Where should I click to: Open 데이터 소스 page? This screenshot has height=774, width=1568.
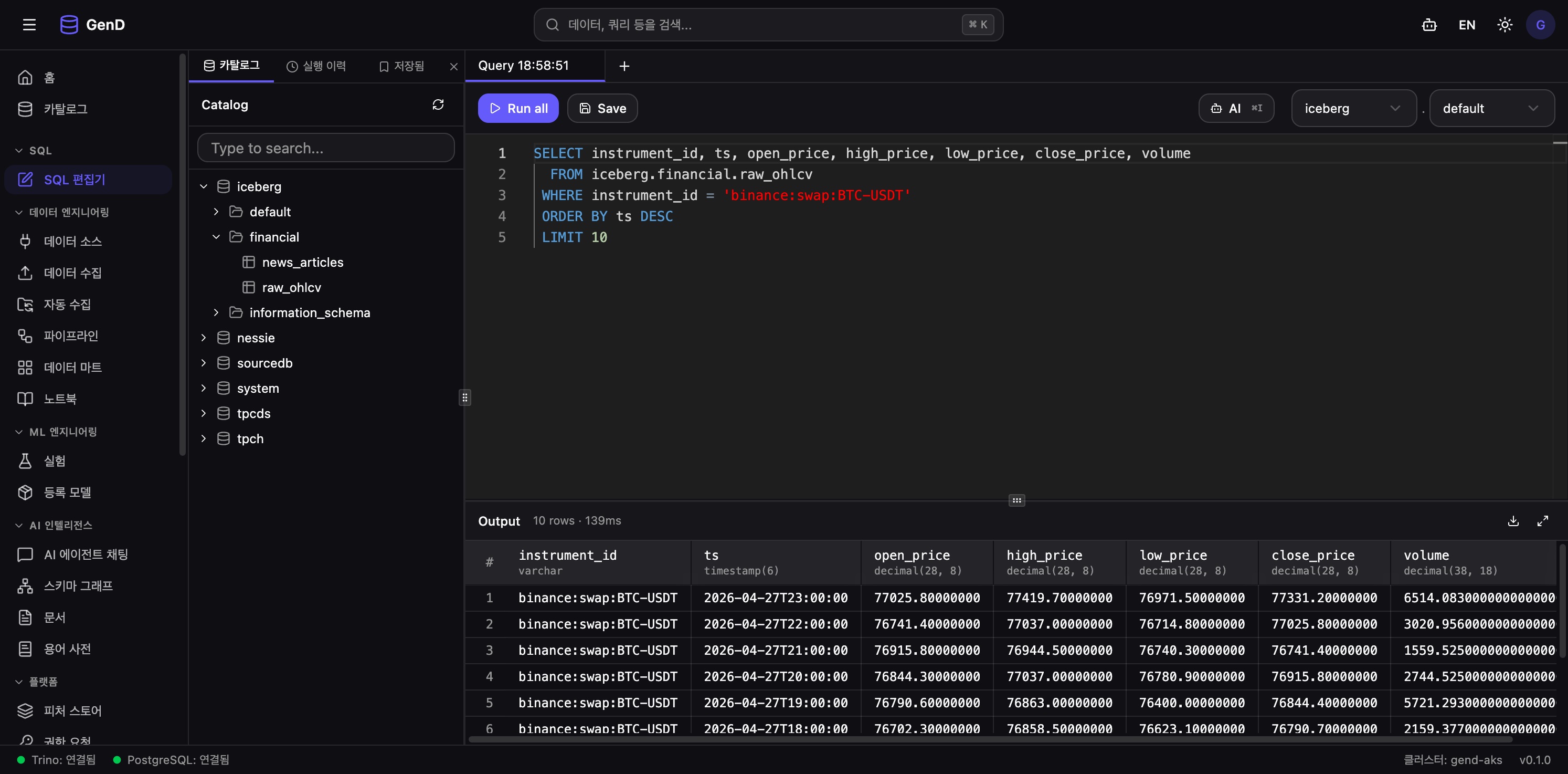(88, 241)
